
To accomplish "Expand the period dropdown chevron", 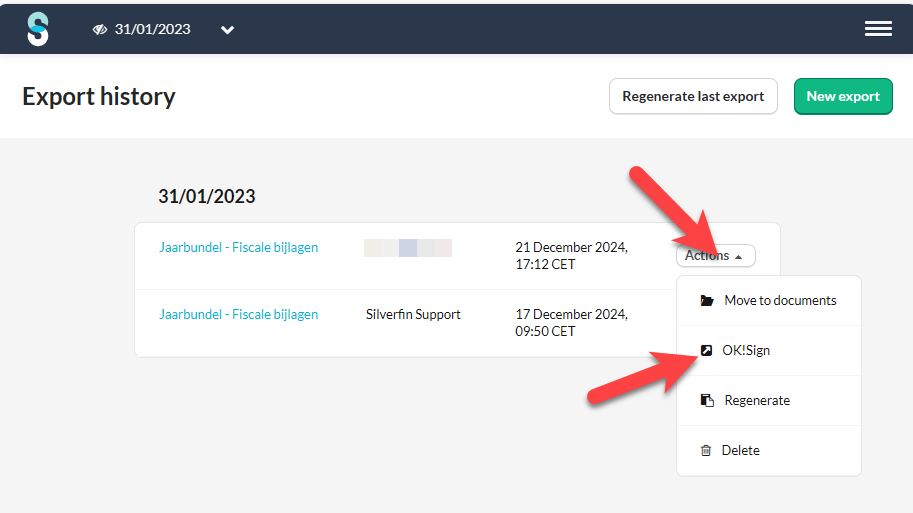I will point(227,30).
